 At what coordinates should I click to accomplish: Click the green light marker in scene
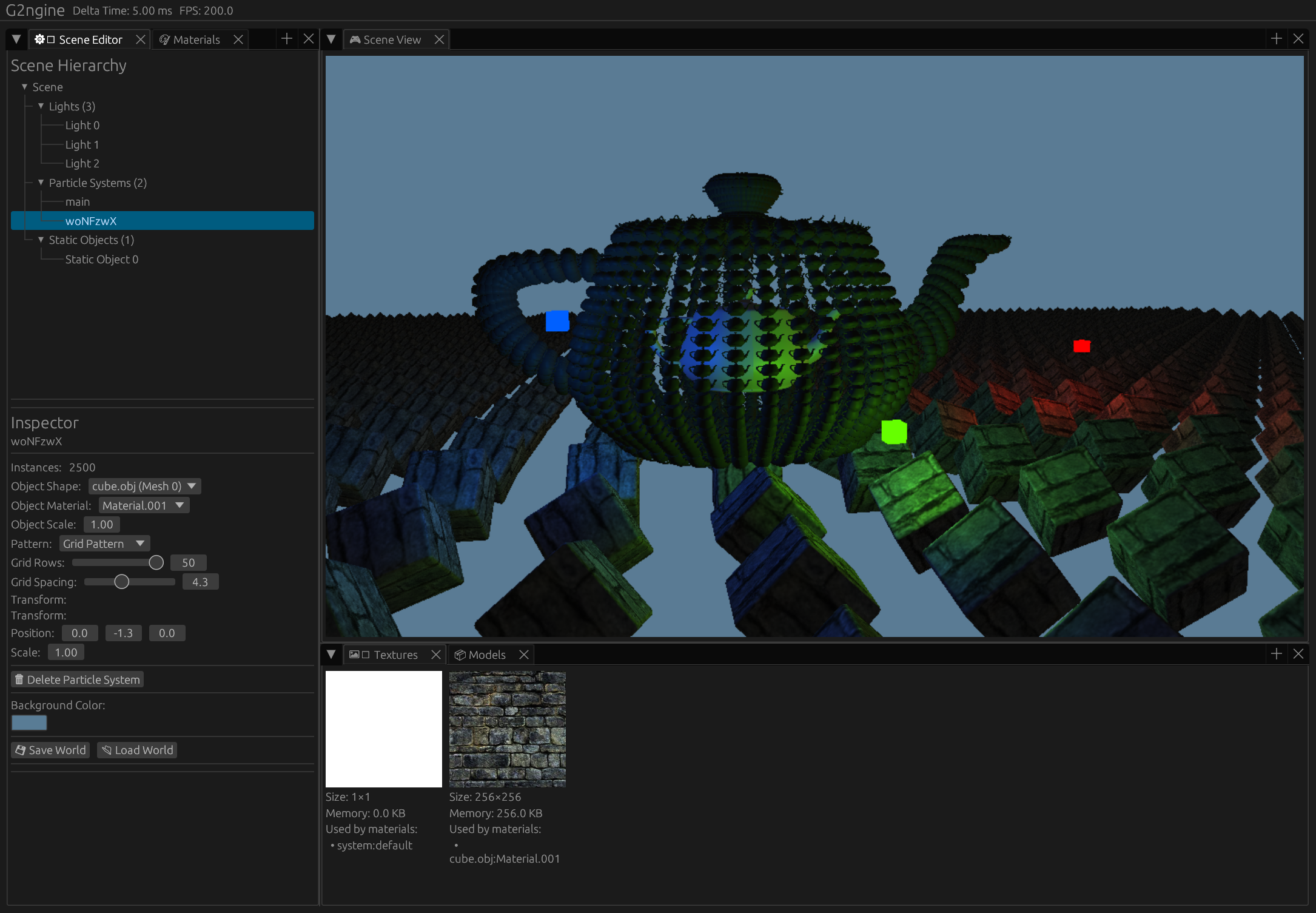(x=894, y=431)
